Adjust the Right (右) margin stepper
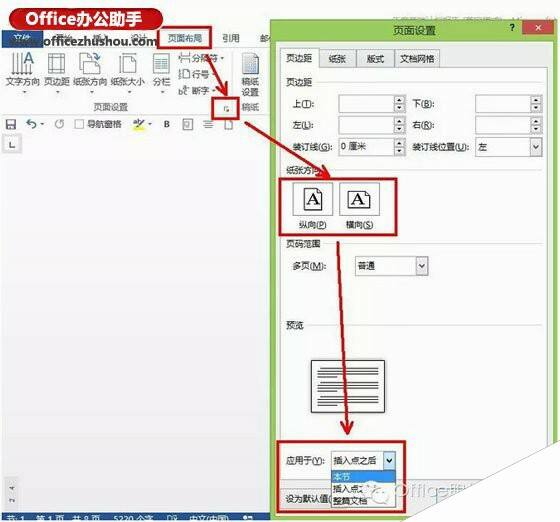560x522 pixels. (x=536, y=125)
